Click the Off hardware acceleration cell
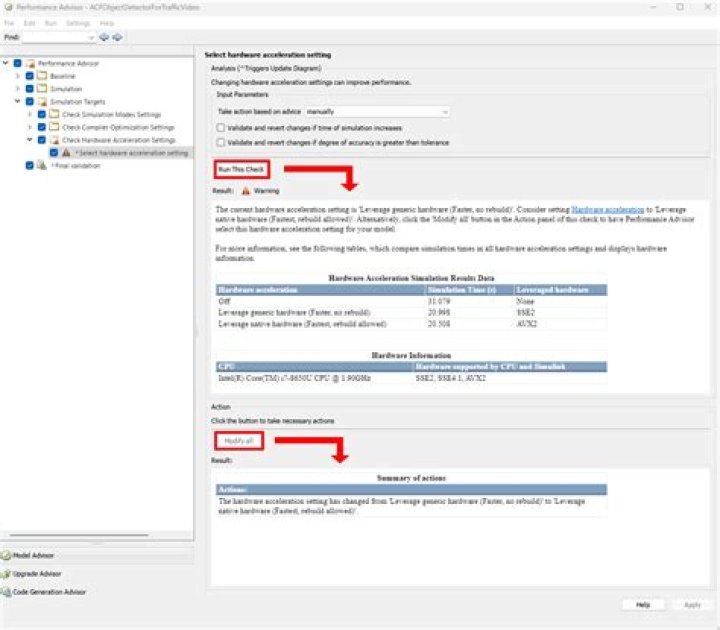The image size is (720, 630). [x=225, y=301]
